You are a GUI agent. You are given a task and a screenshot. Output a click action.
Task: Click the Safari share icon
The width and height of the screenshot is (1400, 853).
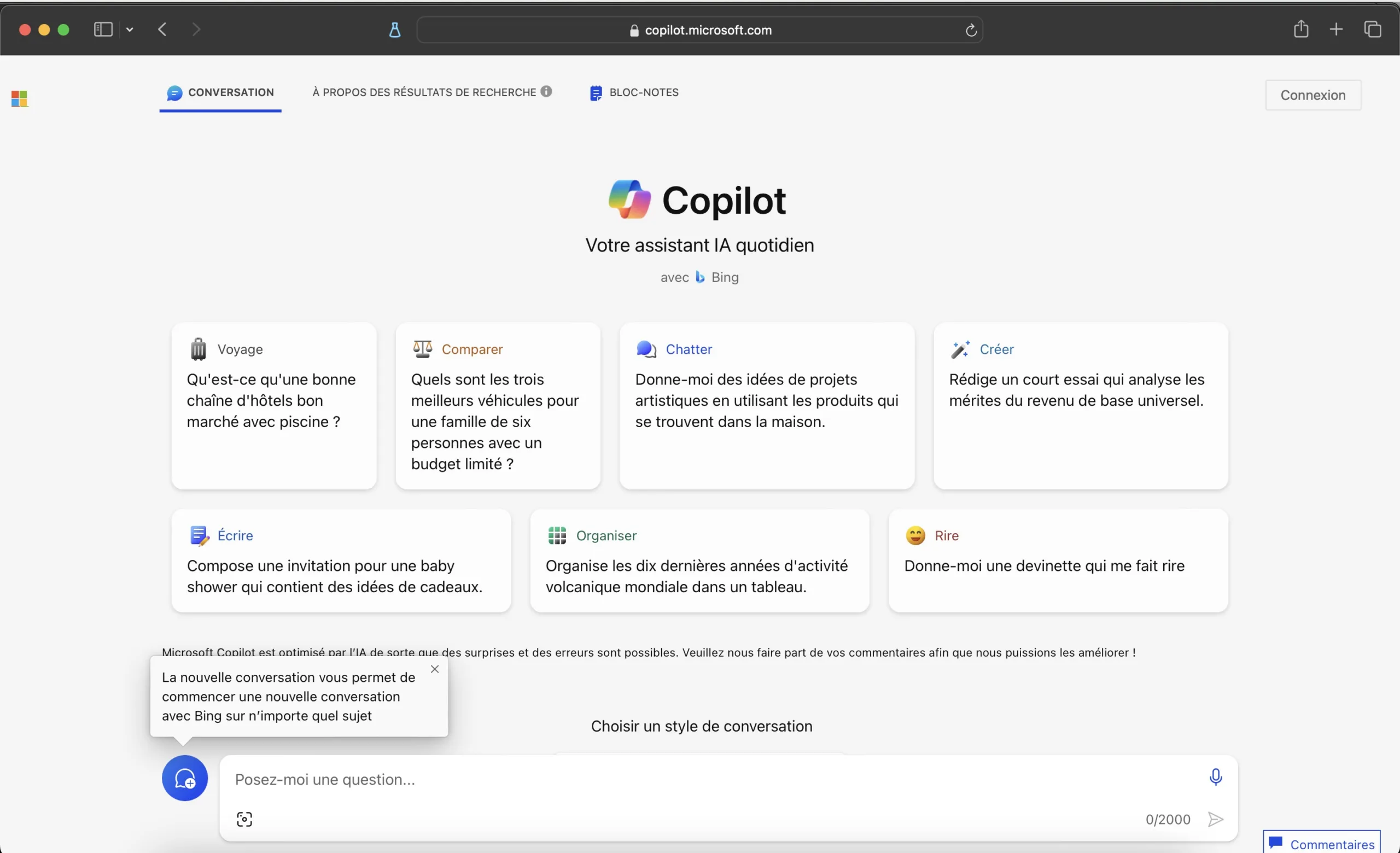tap(1301, 29)
